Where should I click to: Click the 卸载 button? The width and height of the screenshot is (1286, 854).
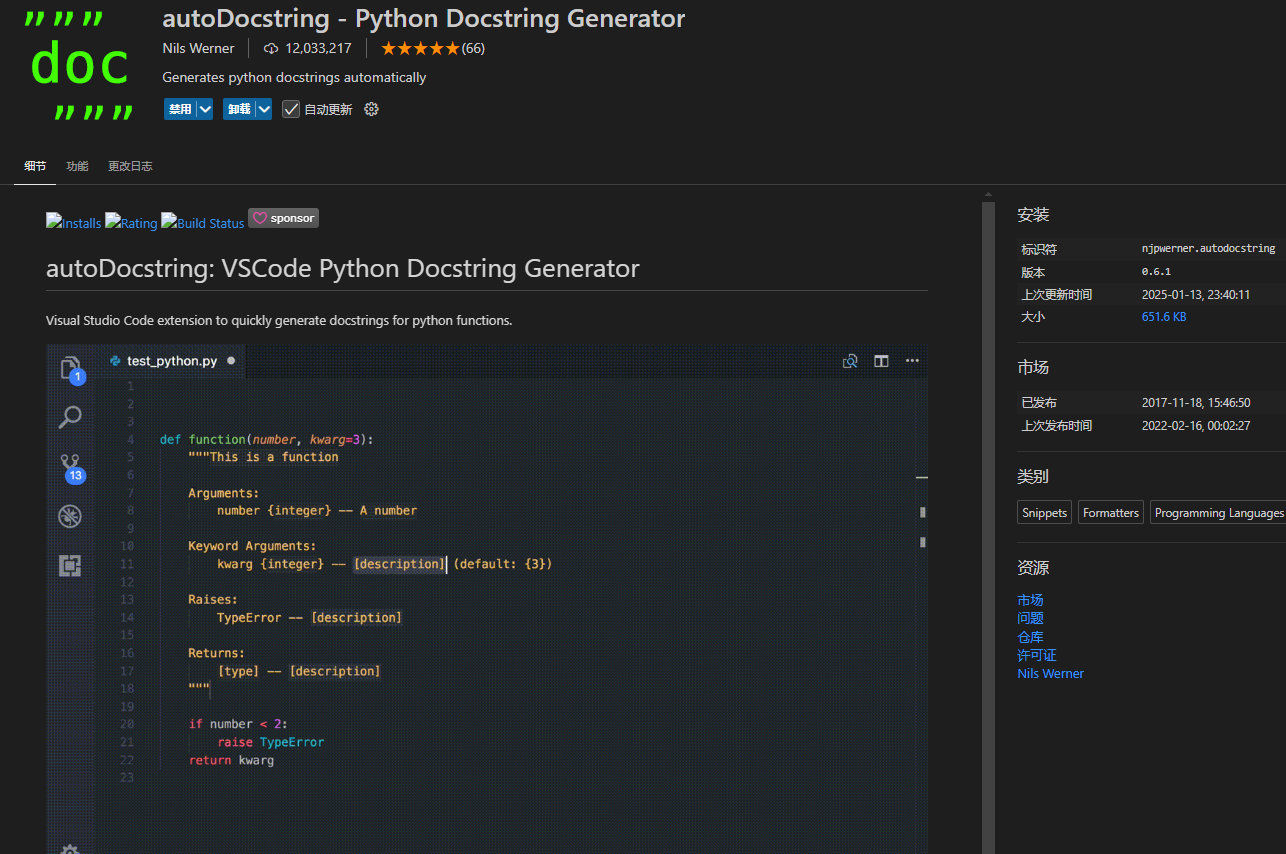(x=239, y=109)
